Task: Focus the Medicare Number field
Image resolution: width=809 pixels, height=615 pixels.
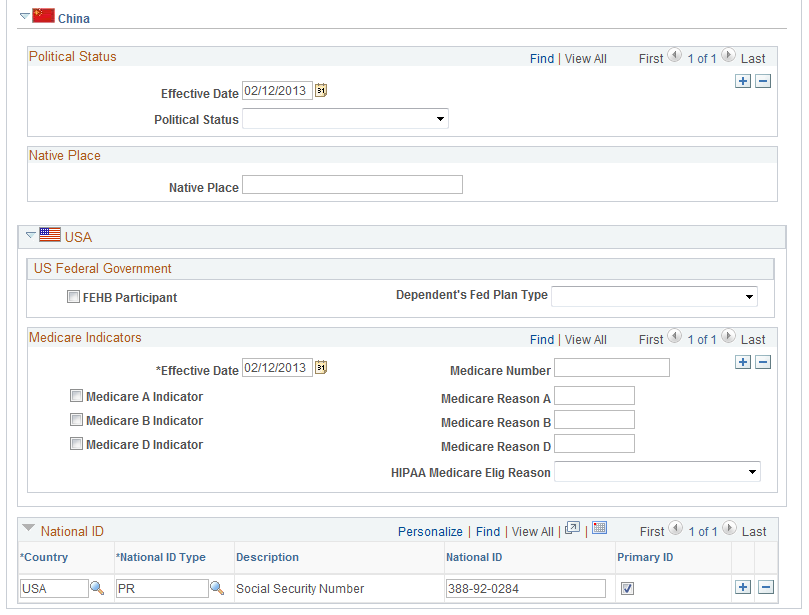Action: [612, 368]
